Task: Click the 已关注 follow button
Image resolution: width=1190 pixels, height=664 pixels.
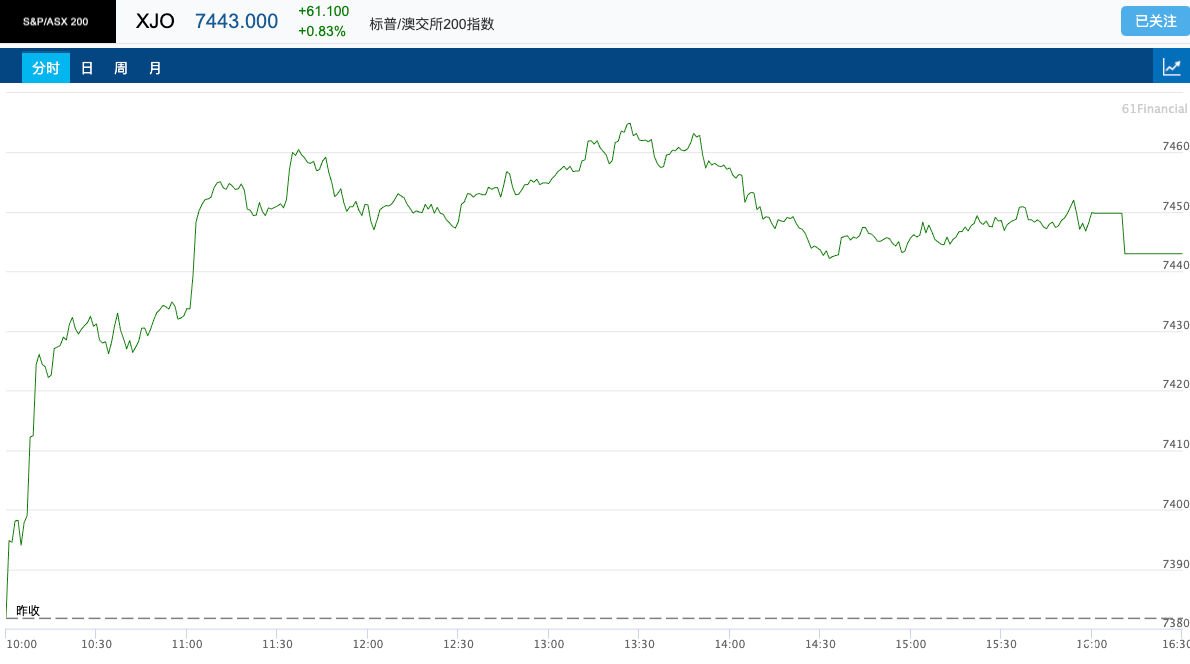Action: [1155, 21]
